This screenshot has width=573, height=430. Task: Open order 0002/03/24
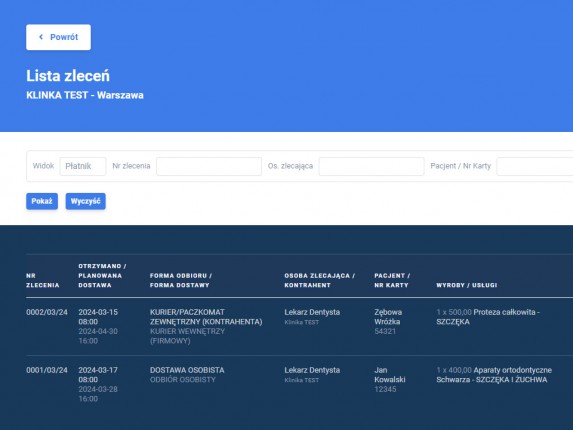click(47, 312)
